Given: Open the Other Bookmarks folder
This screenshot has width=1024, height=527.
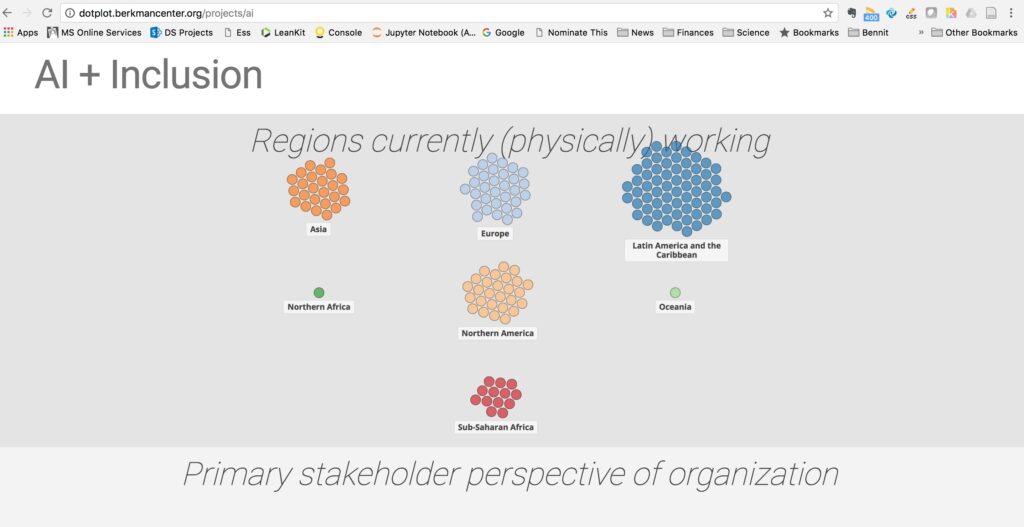Looking at the screenshot, I should (974, 32).
